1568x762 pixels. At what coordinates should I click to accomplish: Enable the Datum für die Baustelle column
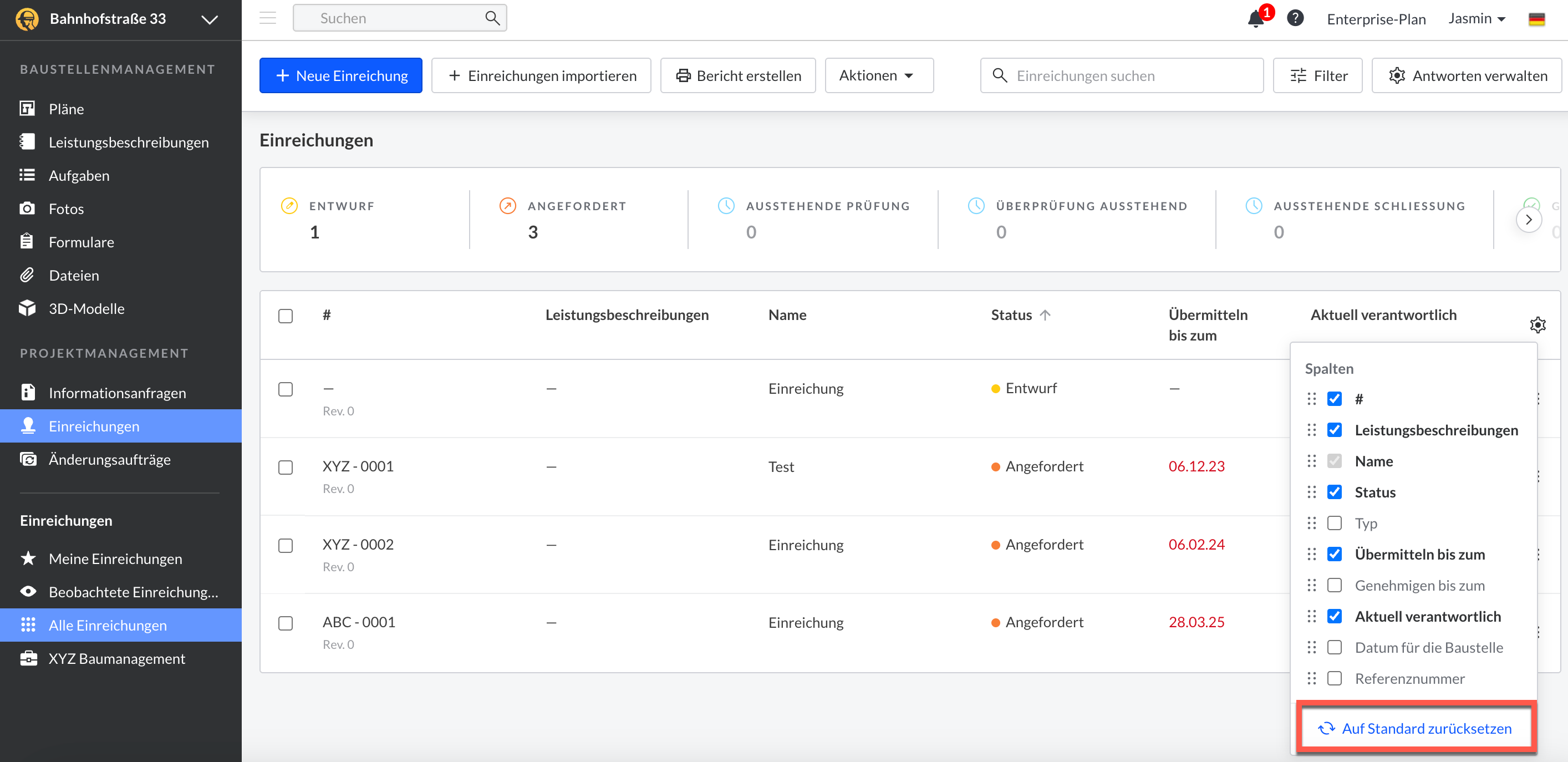[x=1334, y=647]
